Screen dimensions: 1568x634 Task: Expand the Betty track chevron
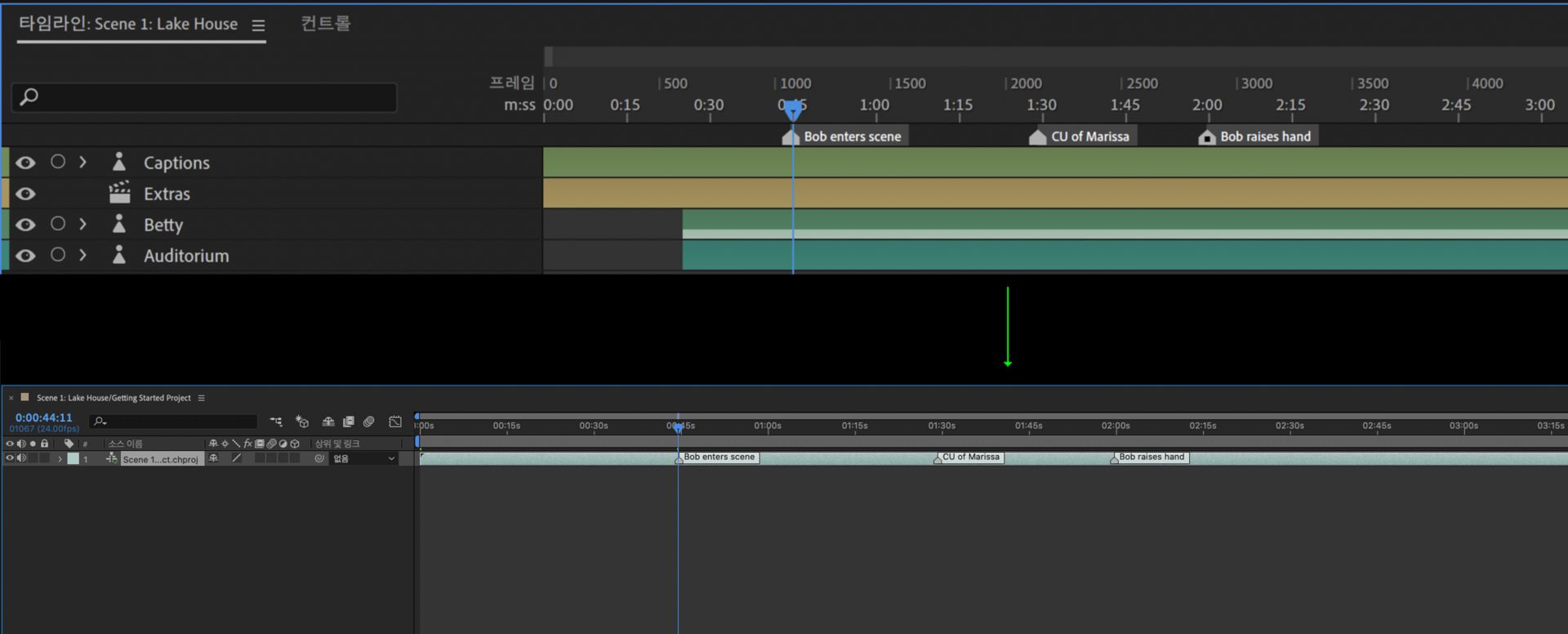[x=82, y=224]
